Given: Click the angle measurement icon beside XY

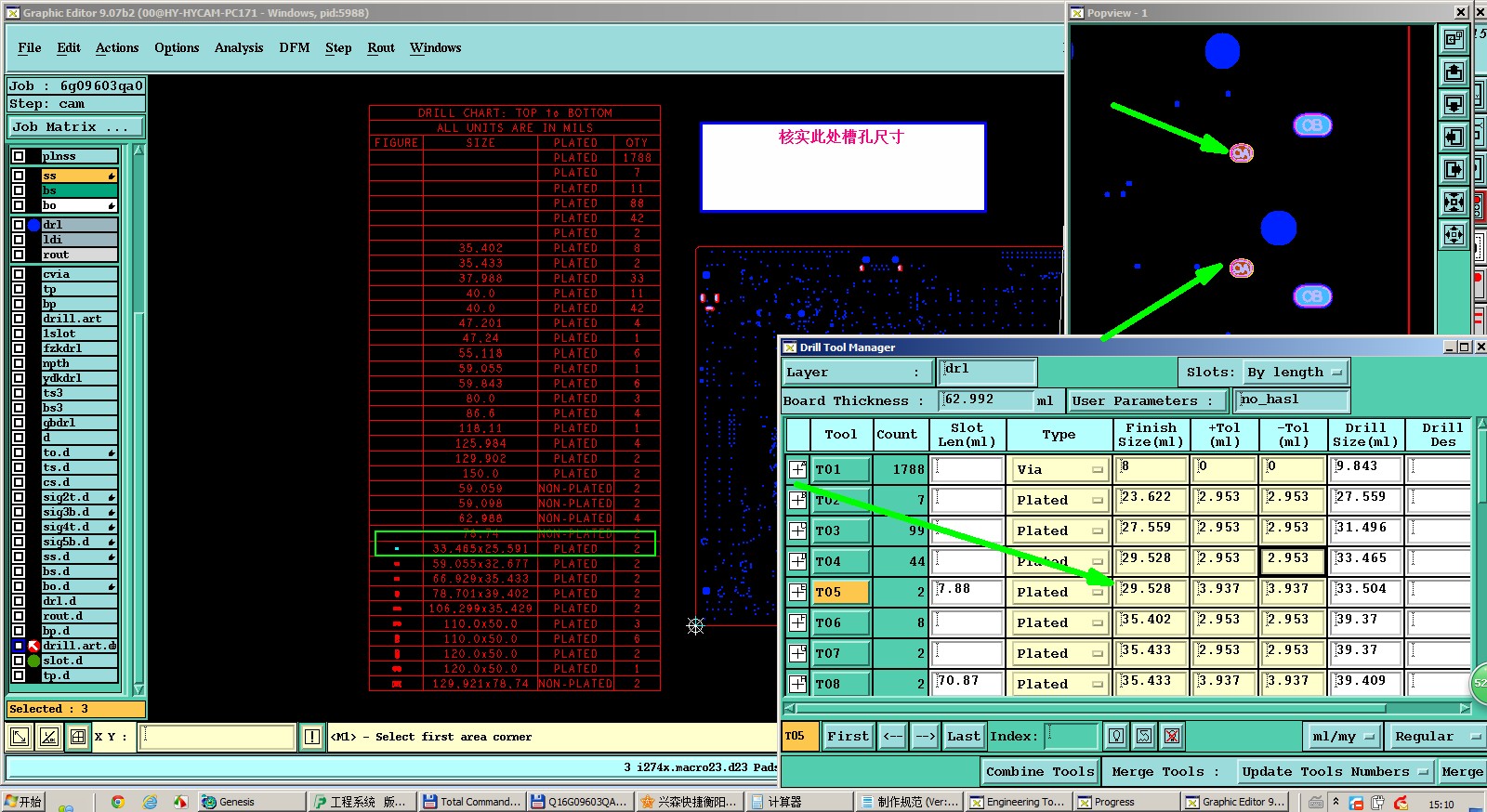Looking at the screenshot, I should 49,737.
